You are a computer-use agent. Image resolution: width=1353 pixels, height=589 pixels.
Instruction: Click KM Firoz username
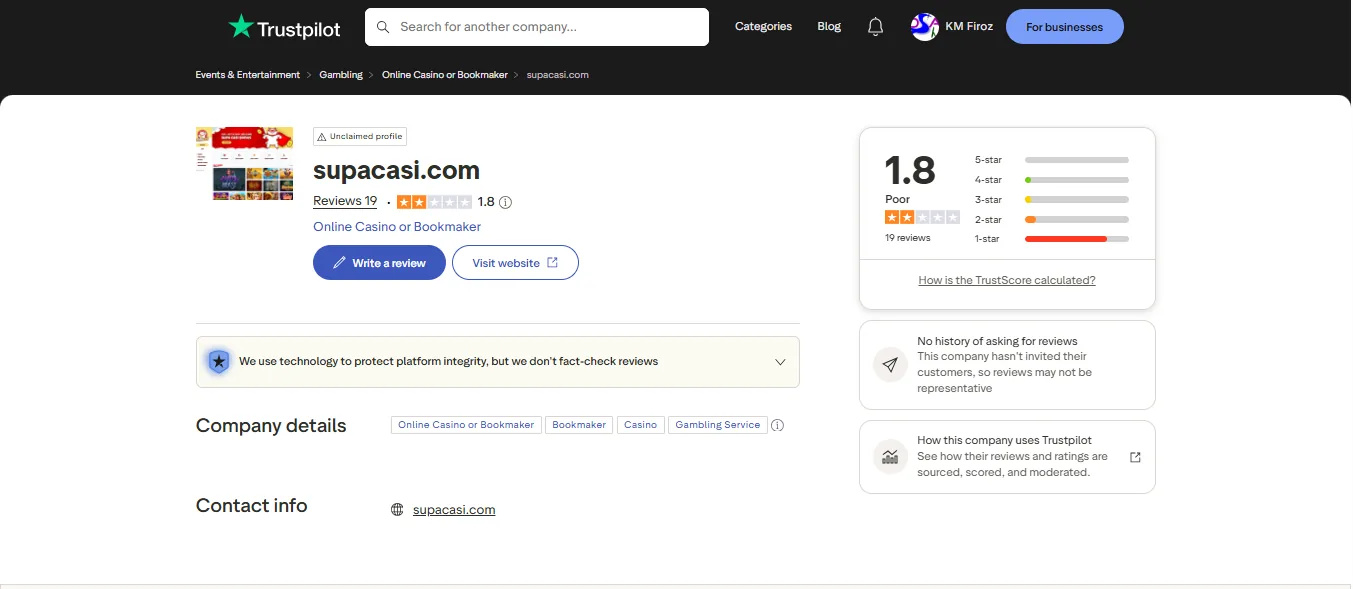(x=970, y=27)
